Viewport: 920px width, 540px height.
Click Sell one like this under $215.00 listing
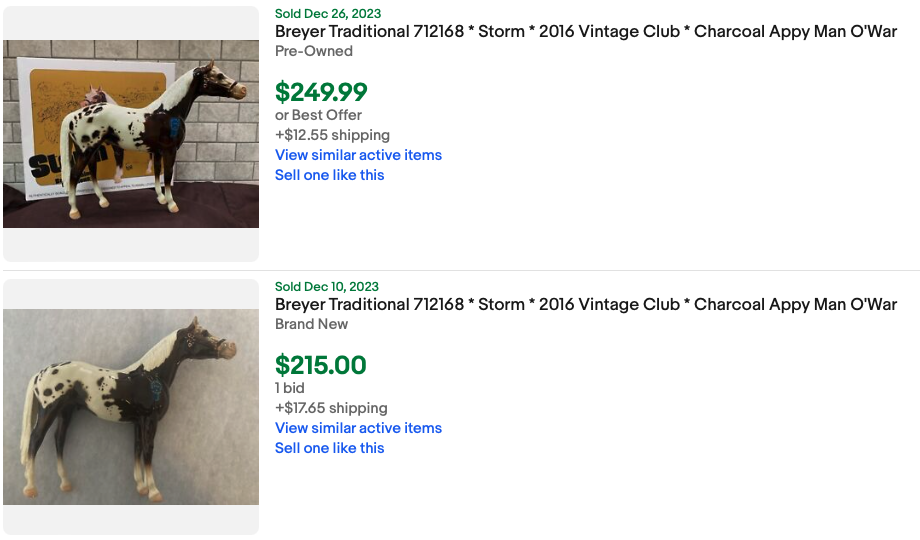tap(330, 448)
